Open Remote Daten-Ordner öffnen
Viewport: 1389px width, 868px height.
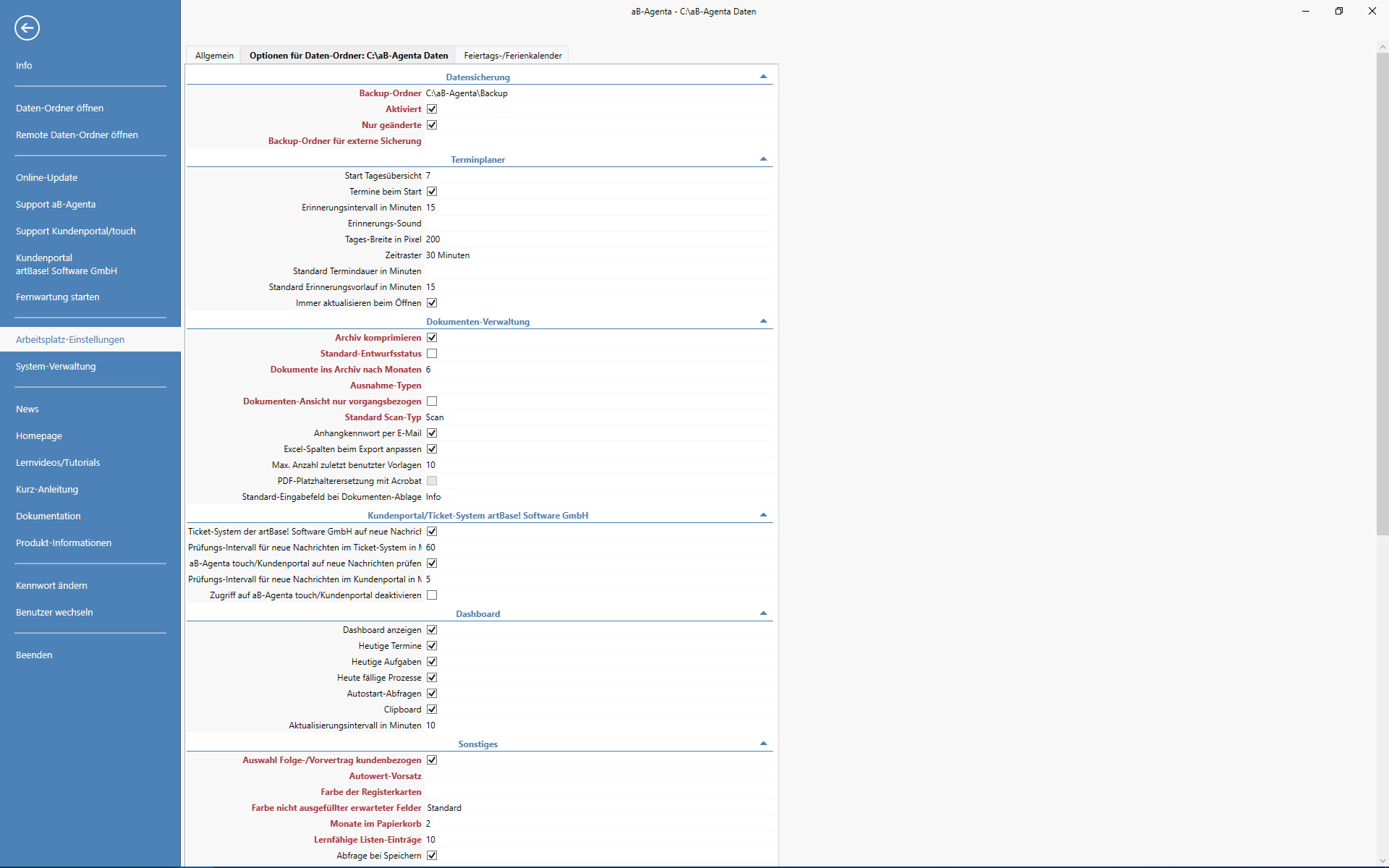[77, 135]
